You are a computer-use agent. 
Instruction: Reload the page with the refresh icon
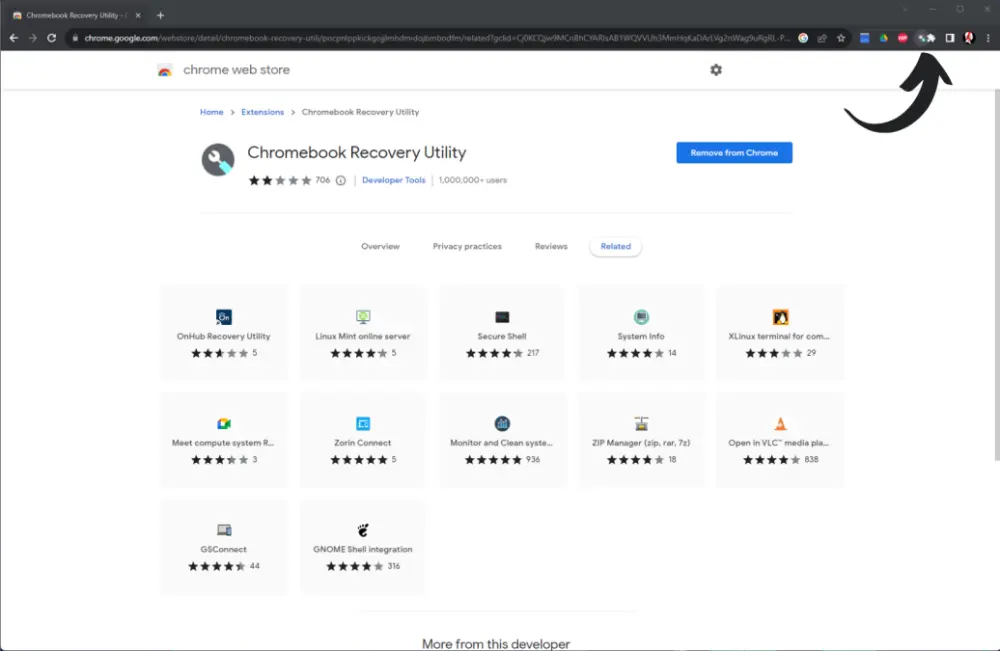[52, 38]
